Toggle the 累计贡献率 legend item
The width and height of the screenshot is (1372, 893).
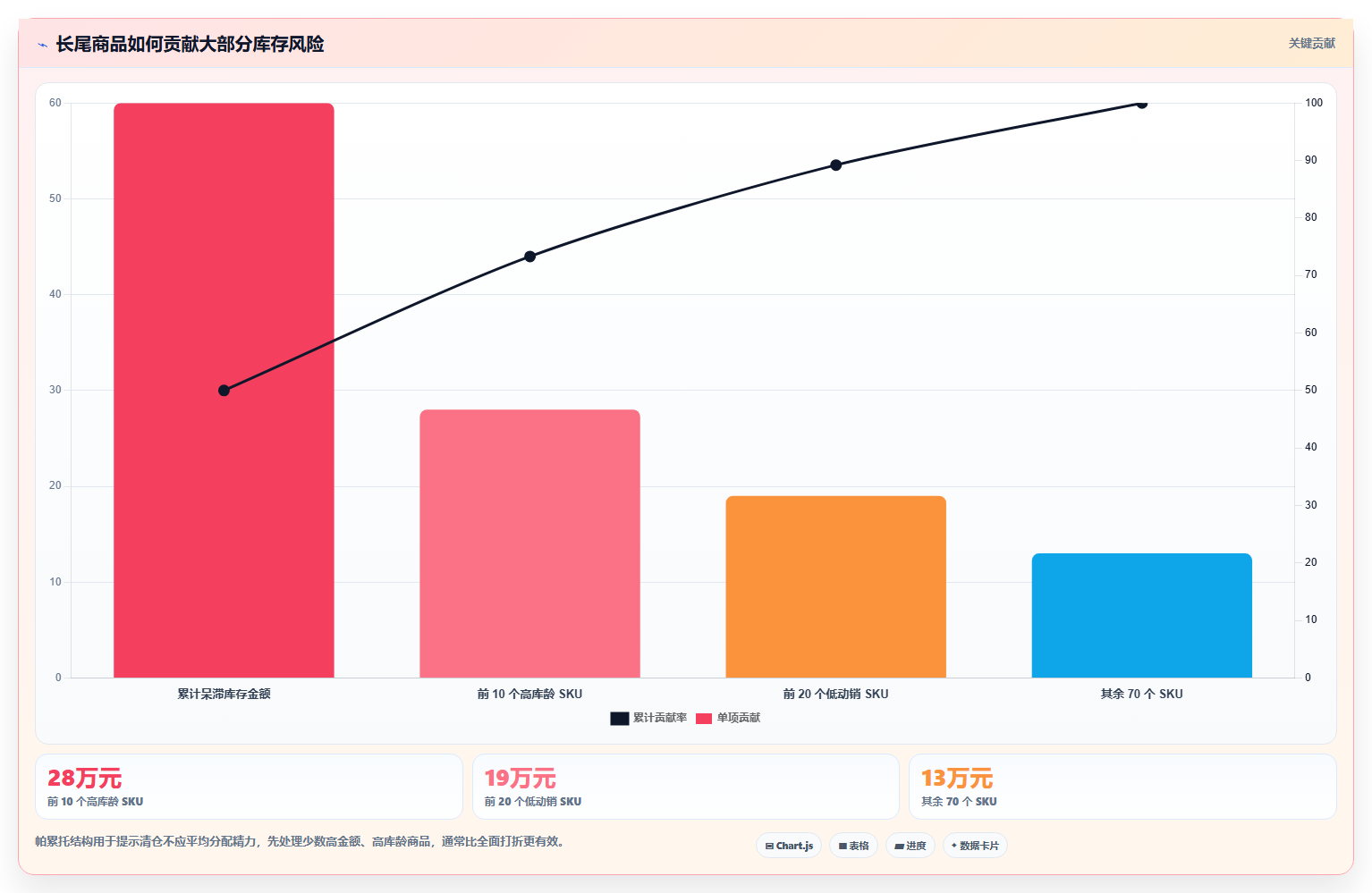point(648,718)
